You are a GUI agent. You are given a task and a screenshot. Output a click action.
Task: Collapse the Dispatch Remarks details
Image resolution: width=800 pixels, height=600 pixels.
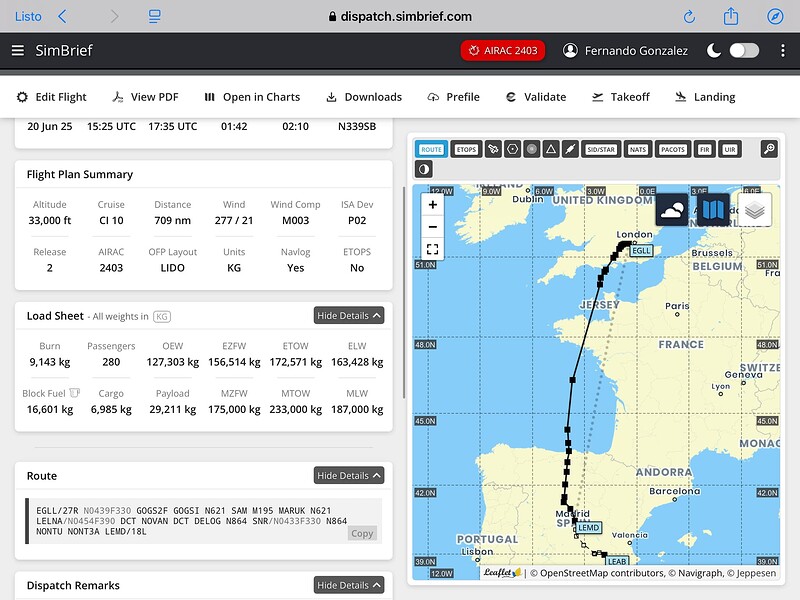point(349,585)
